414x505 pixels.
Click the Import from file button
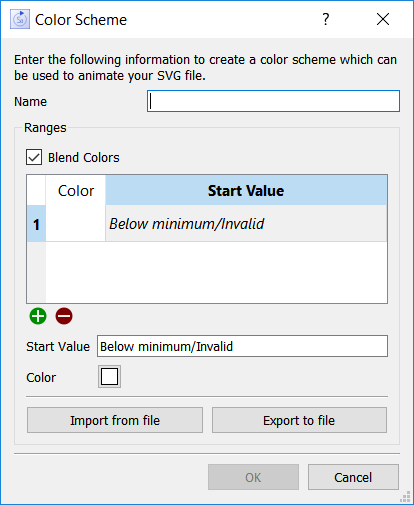(x=115, y=420)
